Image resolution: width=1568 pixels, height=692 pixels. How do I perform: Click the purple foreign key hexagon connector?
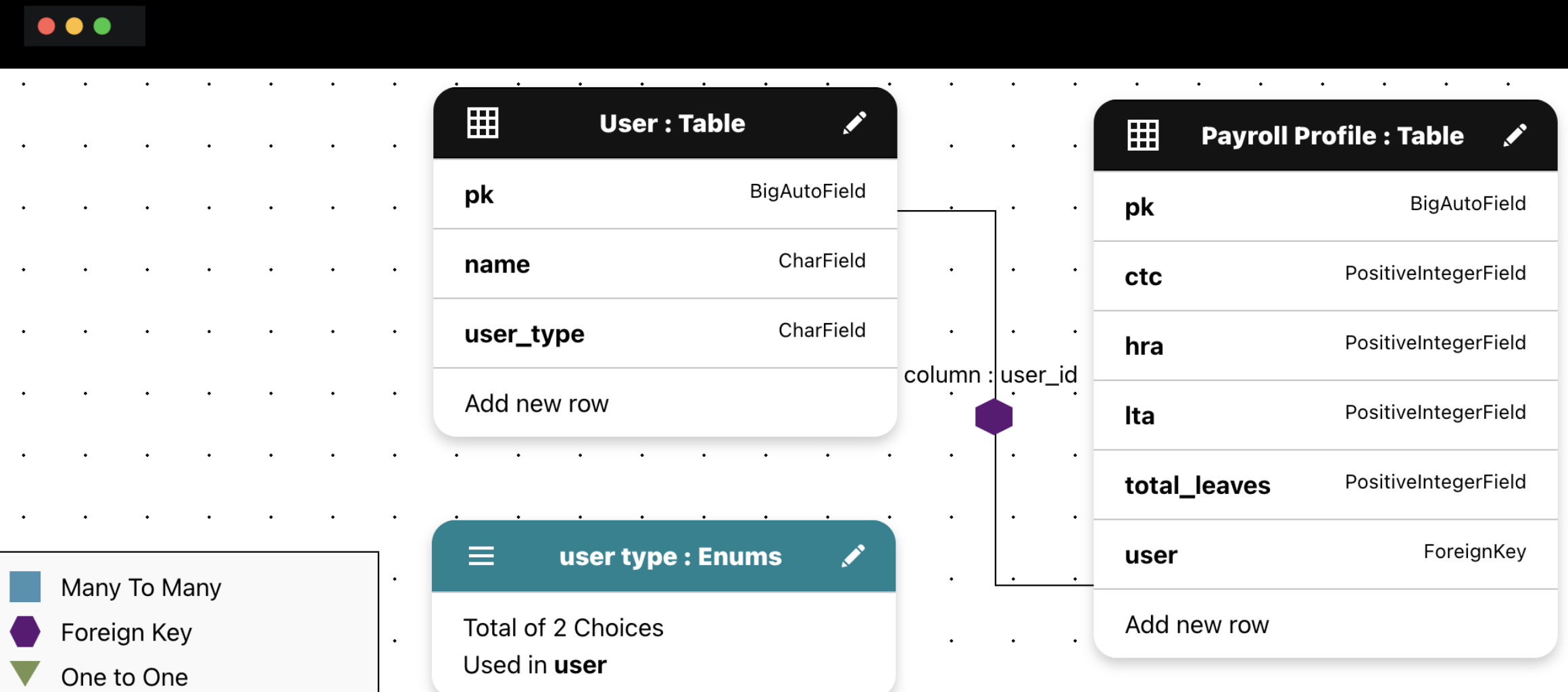pyautogui.click(x=994, y=416)
